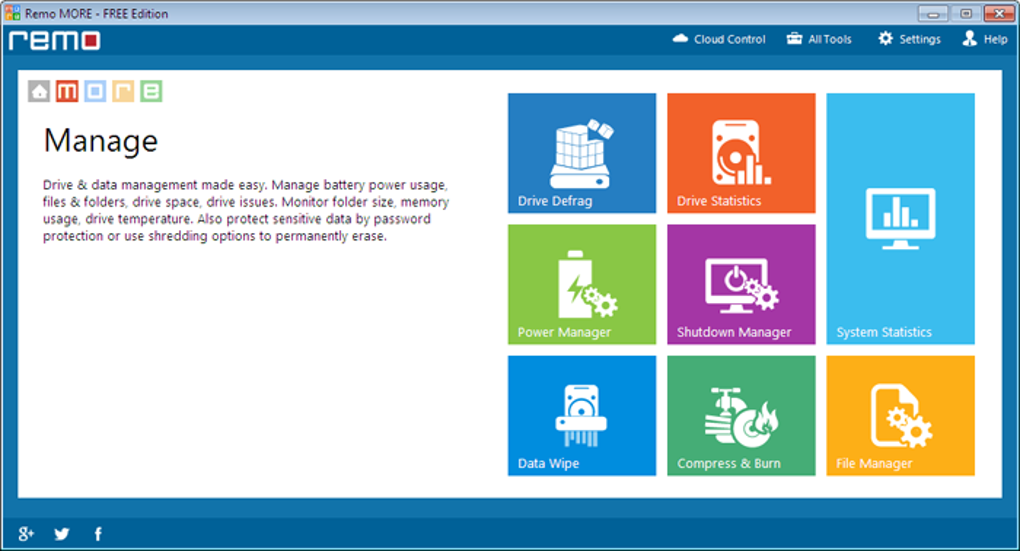Open All Tools menu
This screenshot has height=551, width=1020.
(x=819, y=39)
